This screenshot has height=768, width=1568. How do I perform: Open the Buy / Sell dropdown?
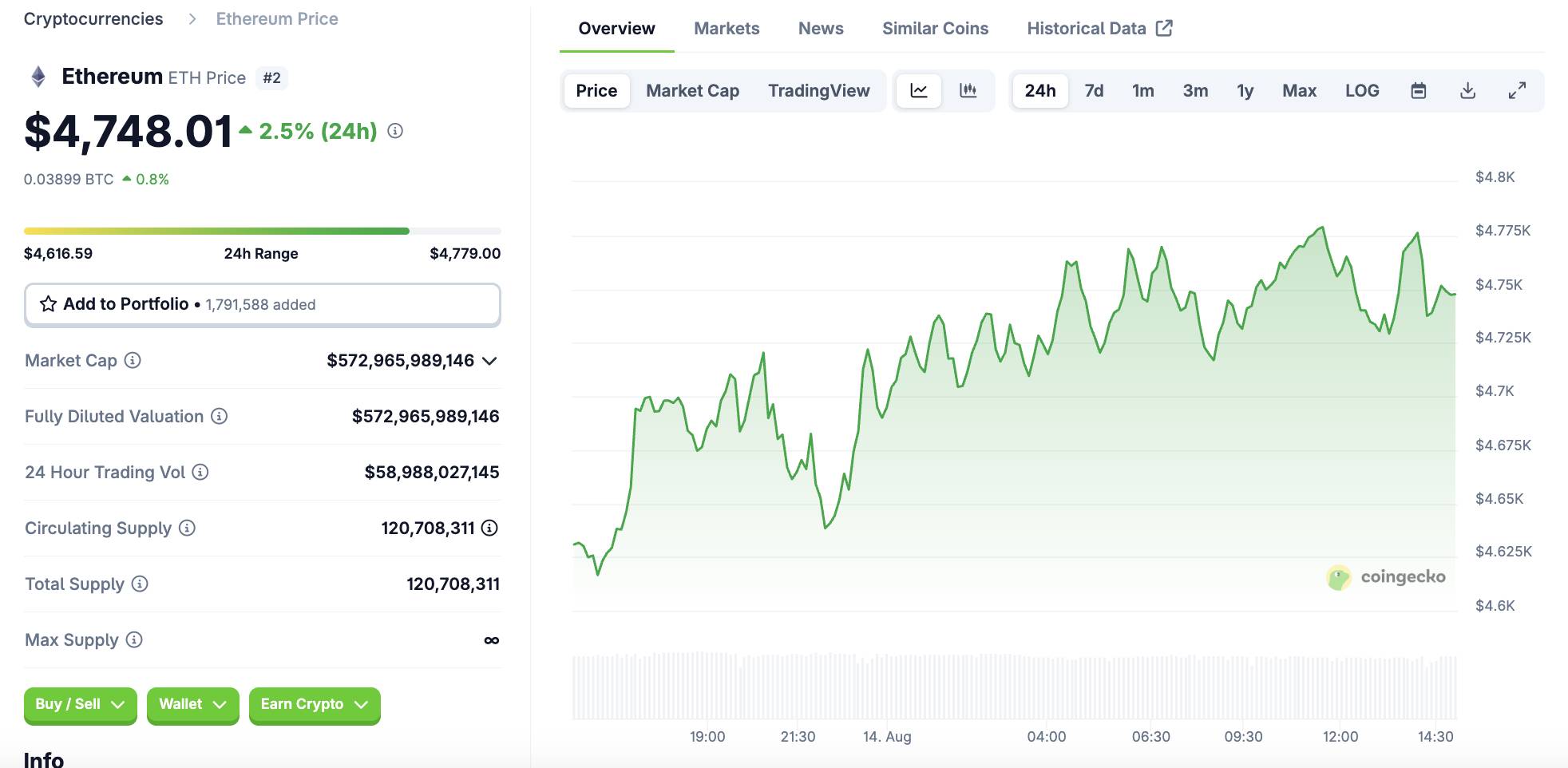[80, 704]
